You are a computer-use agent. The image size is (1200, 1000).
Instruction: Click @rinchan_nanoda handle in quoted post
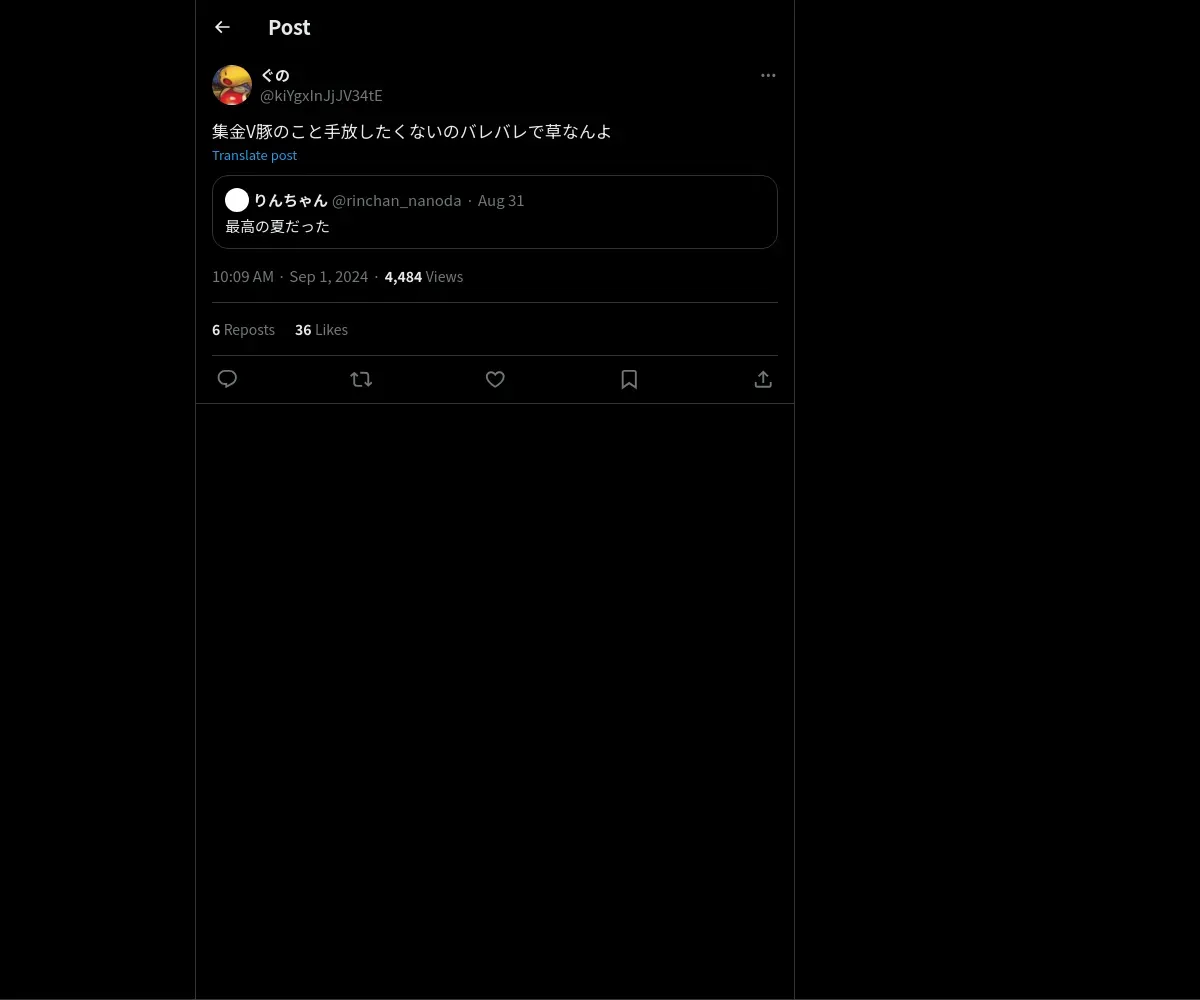click(x=396, y=200)
